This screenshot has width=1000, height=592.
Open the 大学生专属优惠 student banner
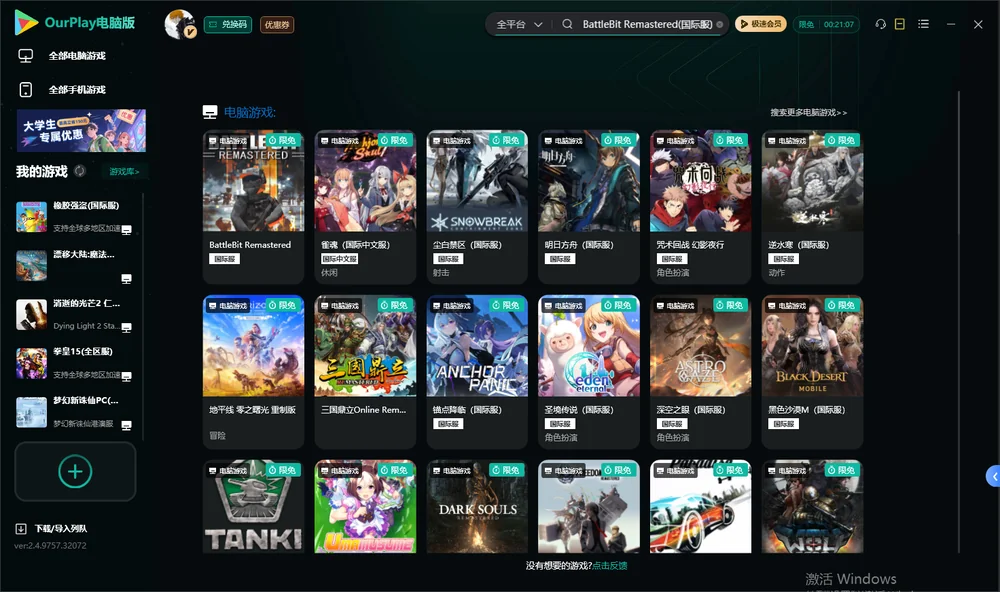click(x=81, y=131)
